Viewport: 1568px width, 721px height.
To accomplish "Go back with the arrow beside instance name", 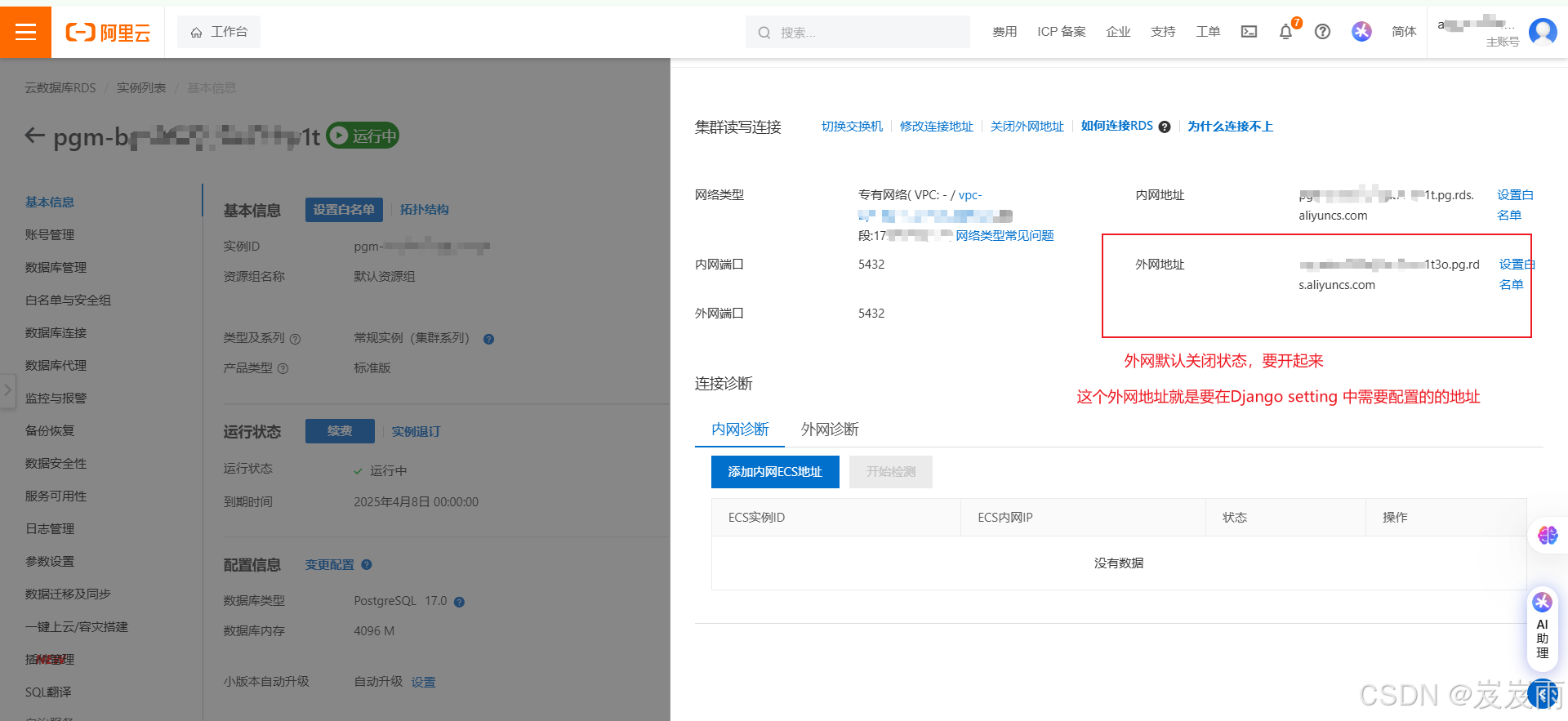I will [x=34, y=136].
